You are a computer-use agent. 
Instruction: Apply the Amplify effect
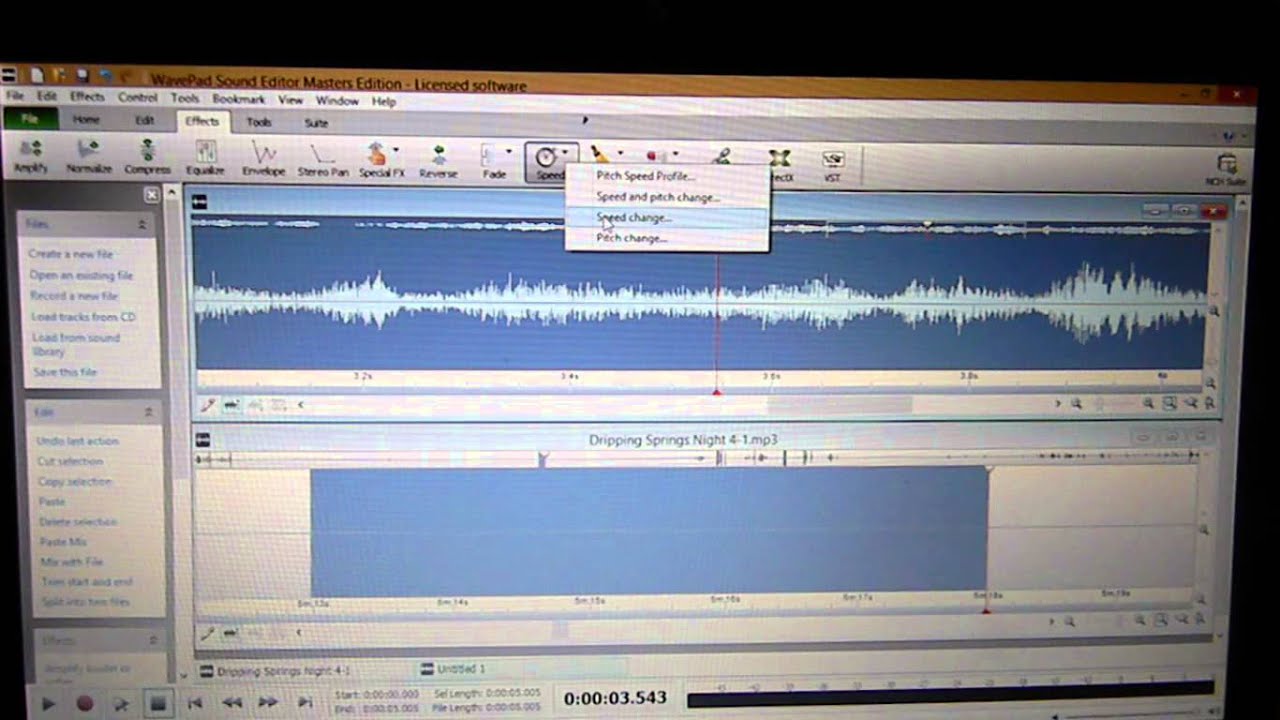(30, 157)
